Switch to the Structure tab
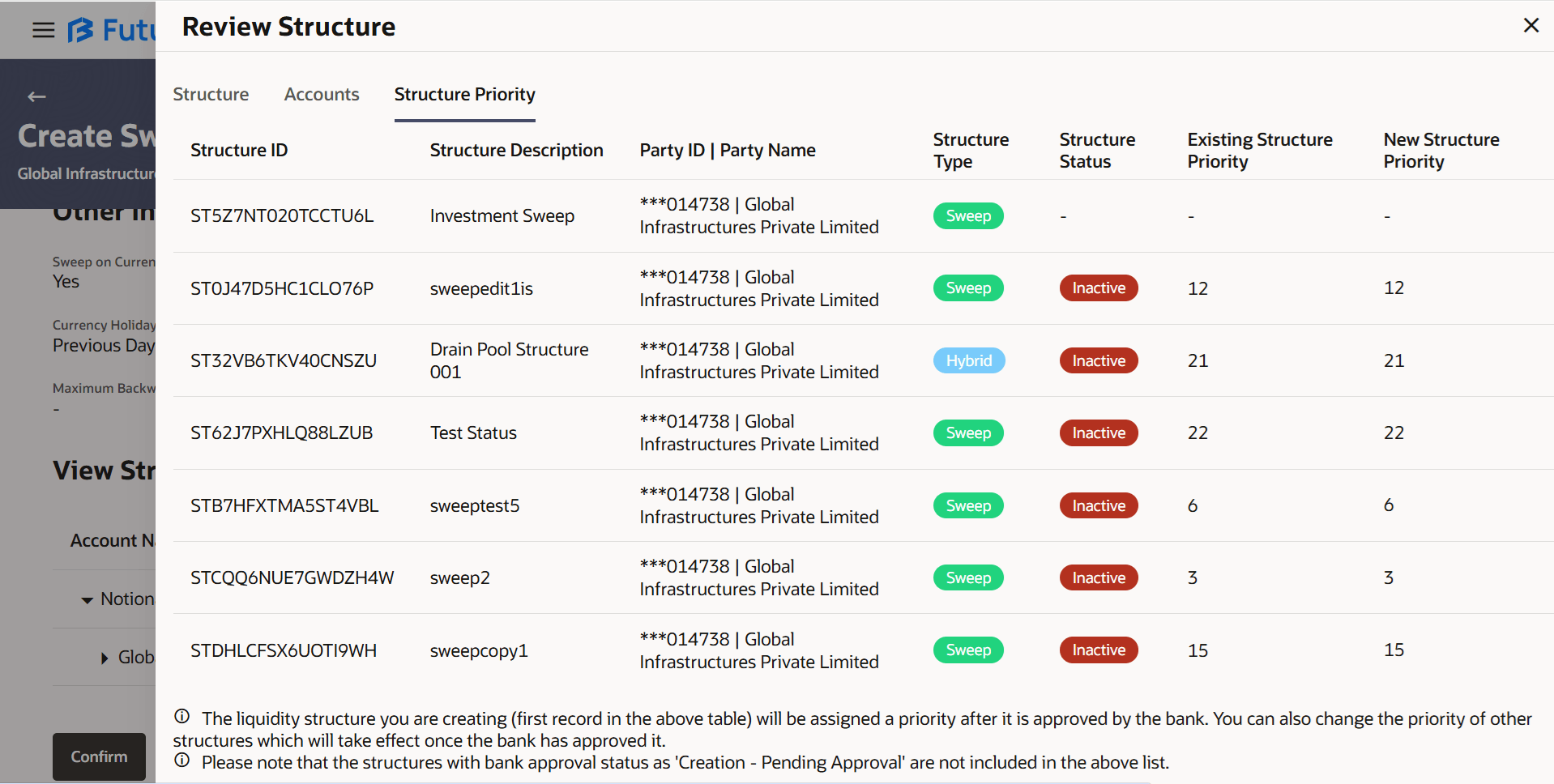 [210, 94]
